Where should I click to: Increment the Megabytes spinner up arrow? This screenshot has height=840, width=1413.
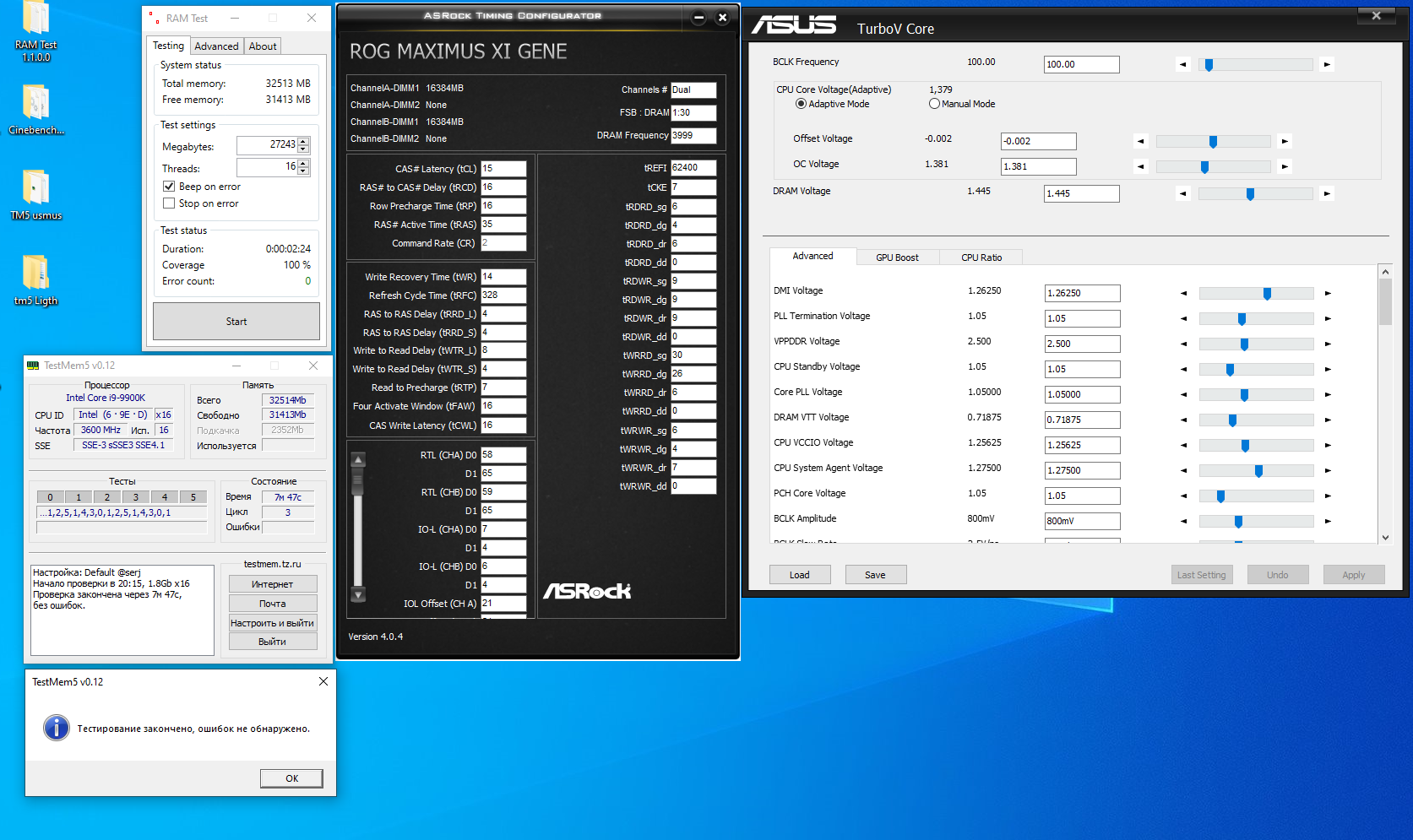pos(304,141)
